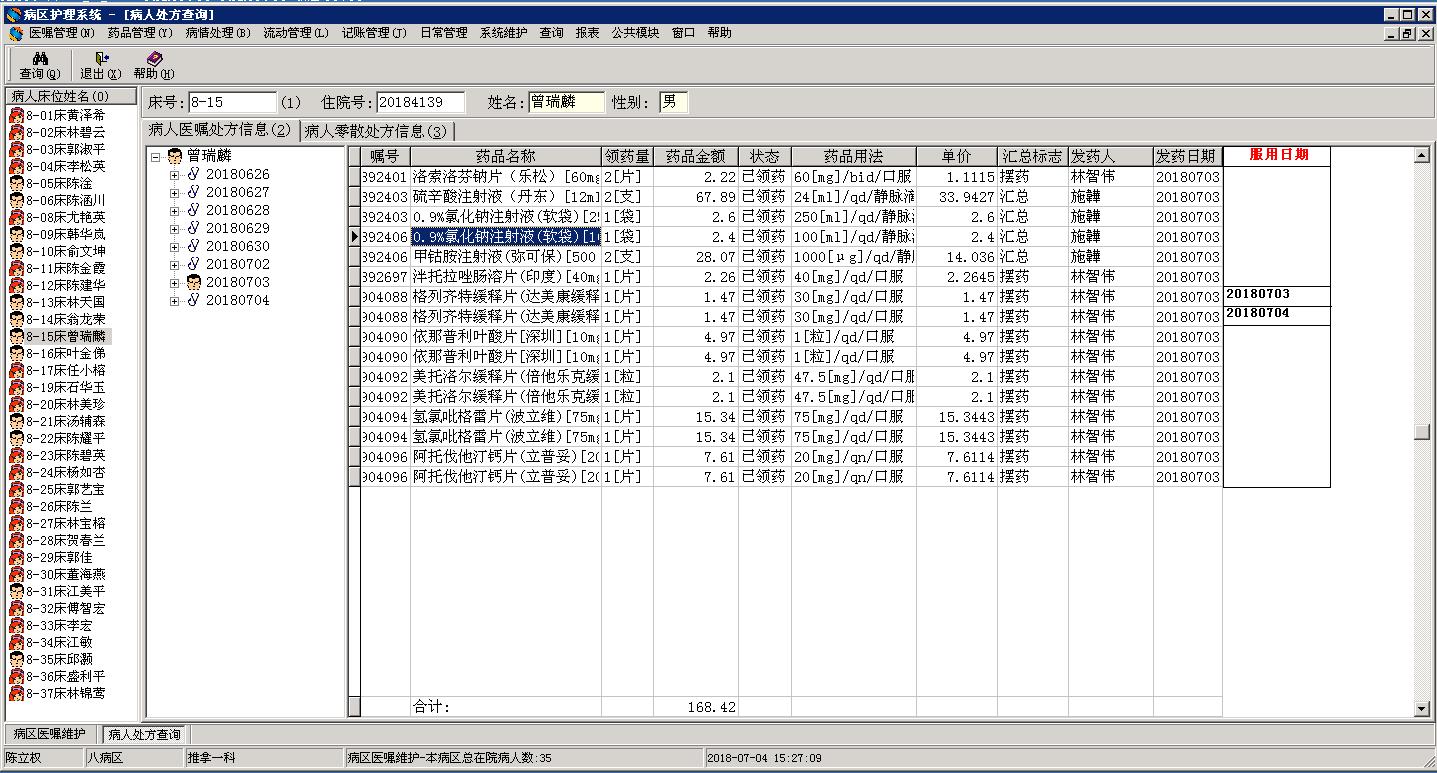Screen dimensions: 1437x773
Task: Click the patient icon beside 8-09床韩华岚
Action: click(x=17, y=234)
